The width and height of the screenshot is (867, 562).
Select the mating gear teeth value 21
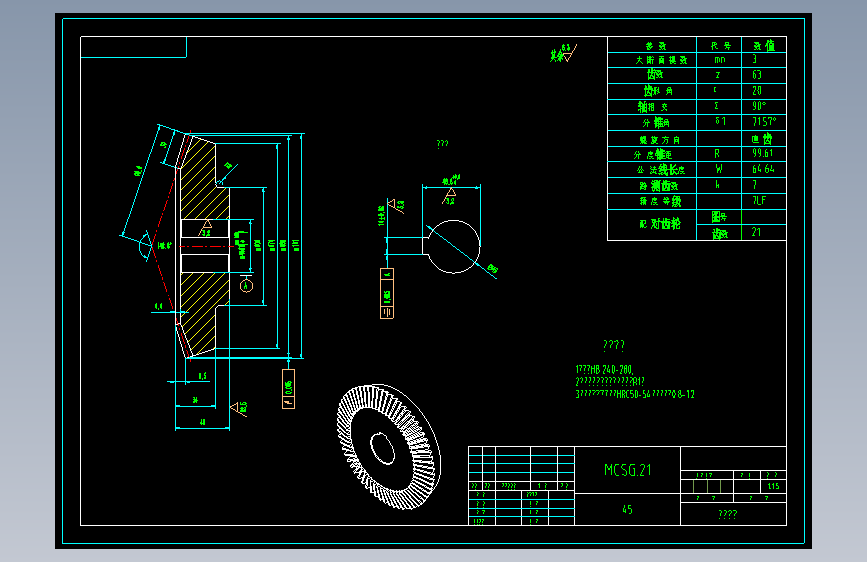click(756, 232)
